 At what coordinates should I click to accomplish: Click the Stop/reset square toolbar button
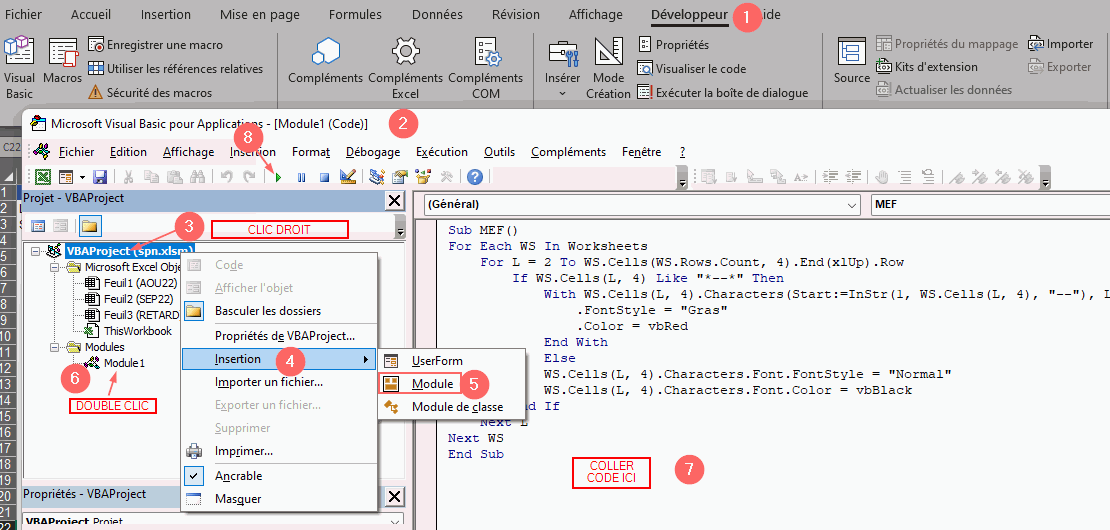[x=324, y=177]
